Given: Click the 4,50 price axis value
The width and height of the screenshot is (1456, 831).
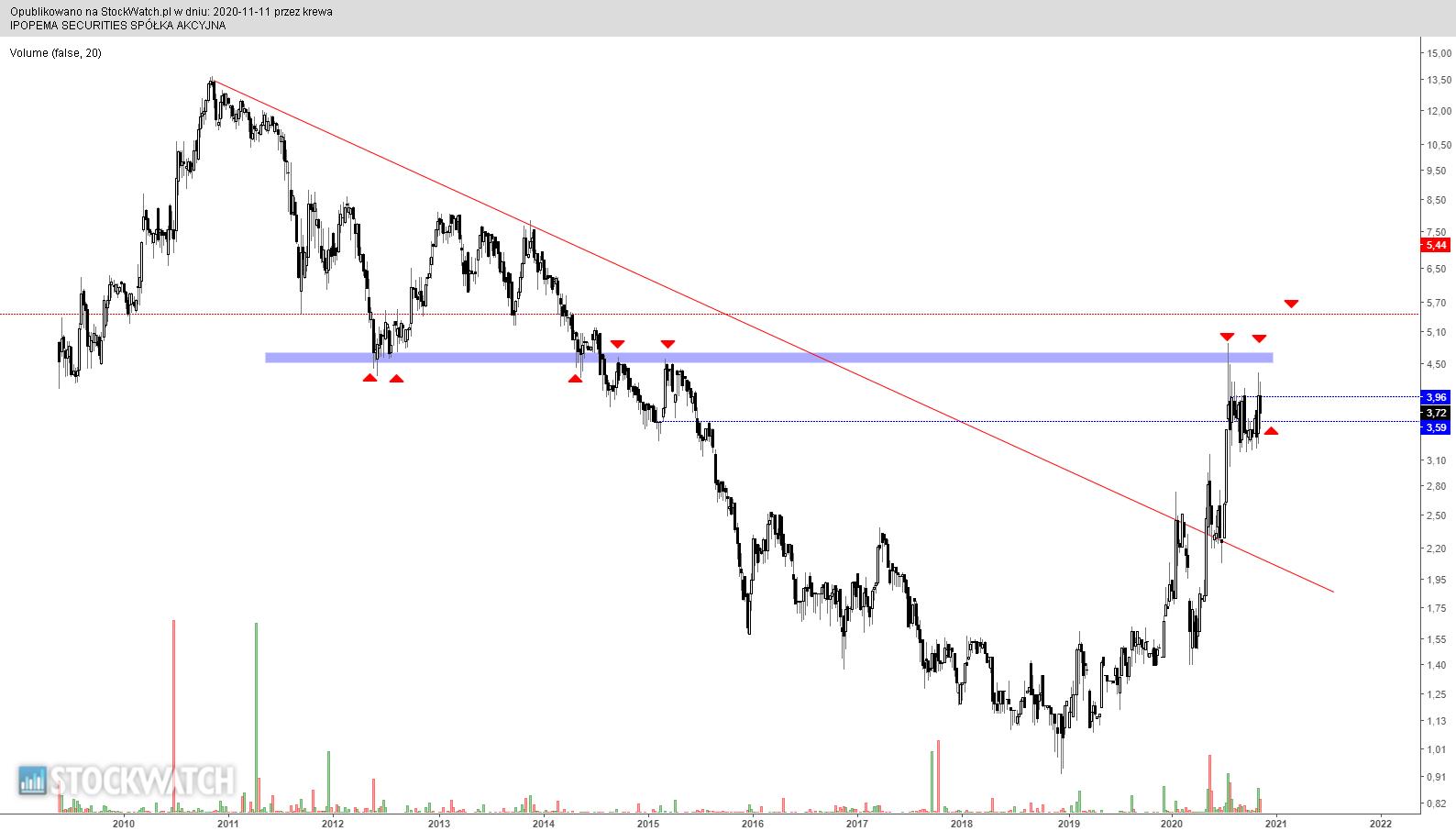Looking at the screenshot, I should click(x=1439, y=364).
